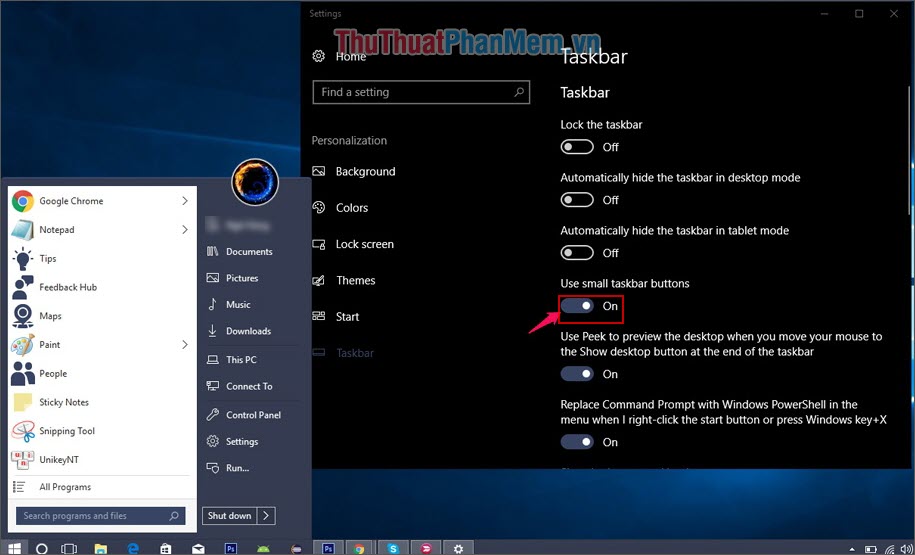This screenshot has width=915, height=555.
Task: Launch the Maps app
Action: (101, 316)
